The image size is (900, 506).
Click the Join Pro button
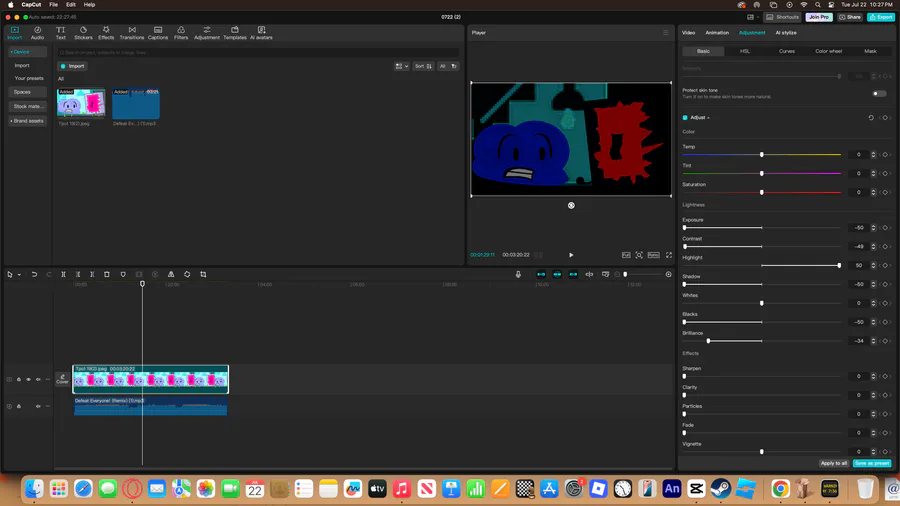[819, 17]
